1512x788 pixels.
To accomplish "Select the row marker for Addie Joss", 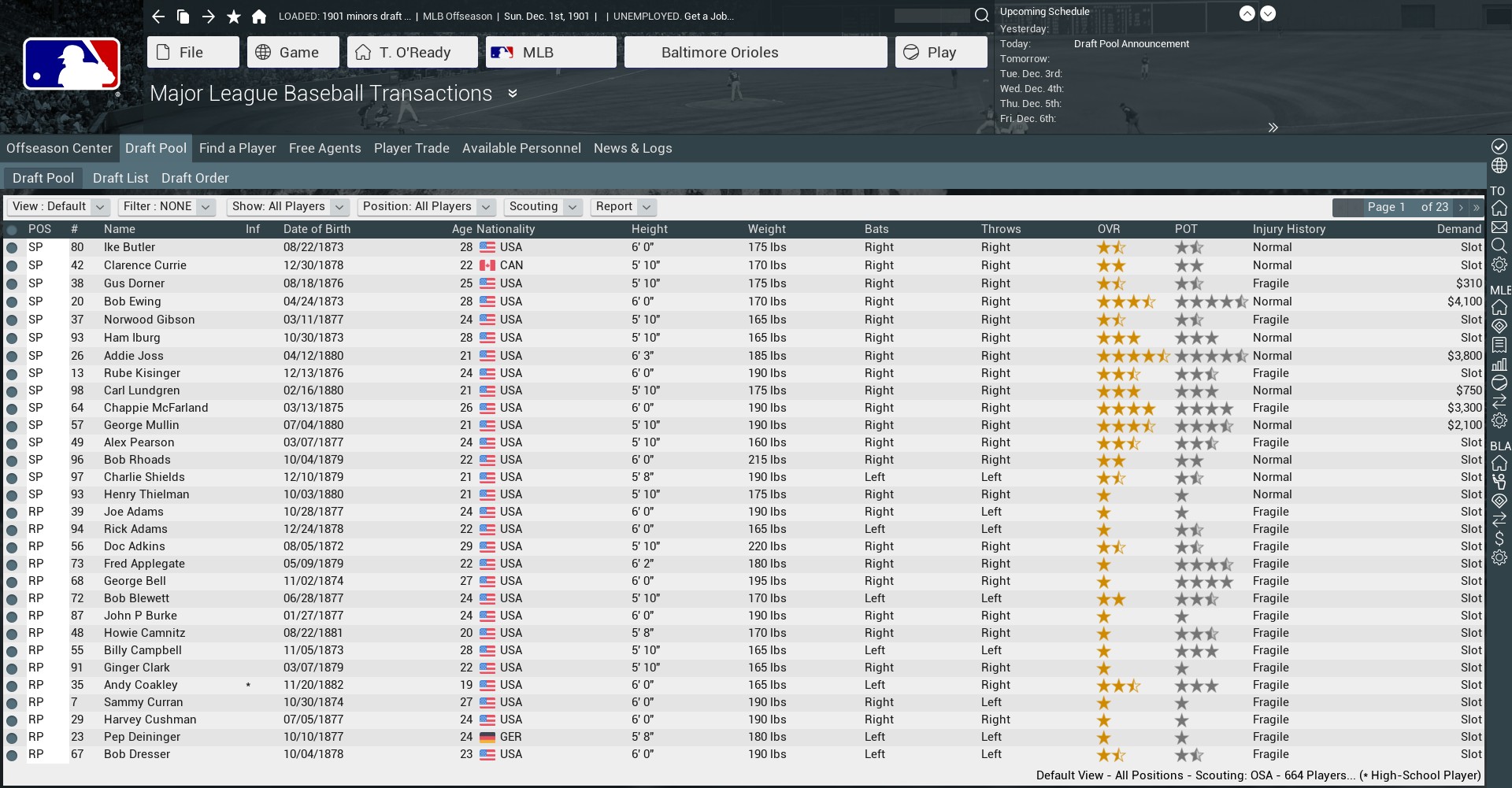I will click(12, 356).
